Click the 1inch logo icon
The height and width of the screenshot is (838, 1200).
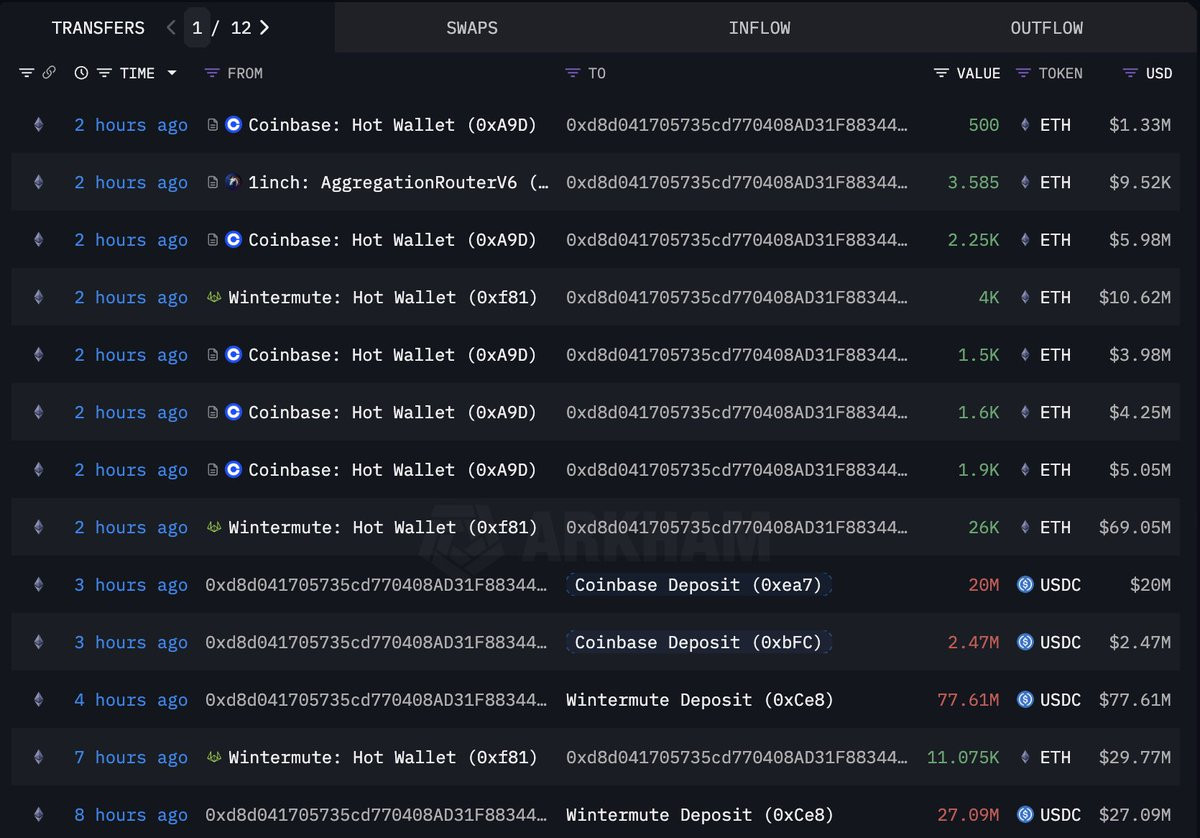click(x=234, y=182)
